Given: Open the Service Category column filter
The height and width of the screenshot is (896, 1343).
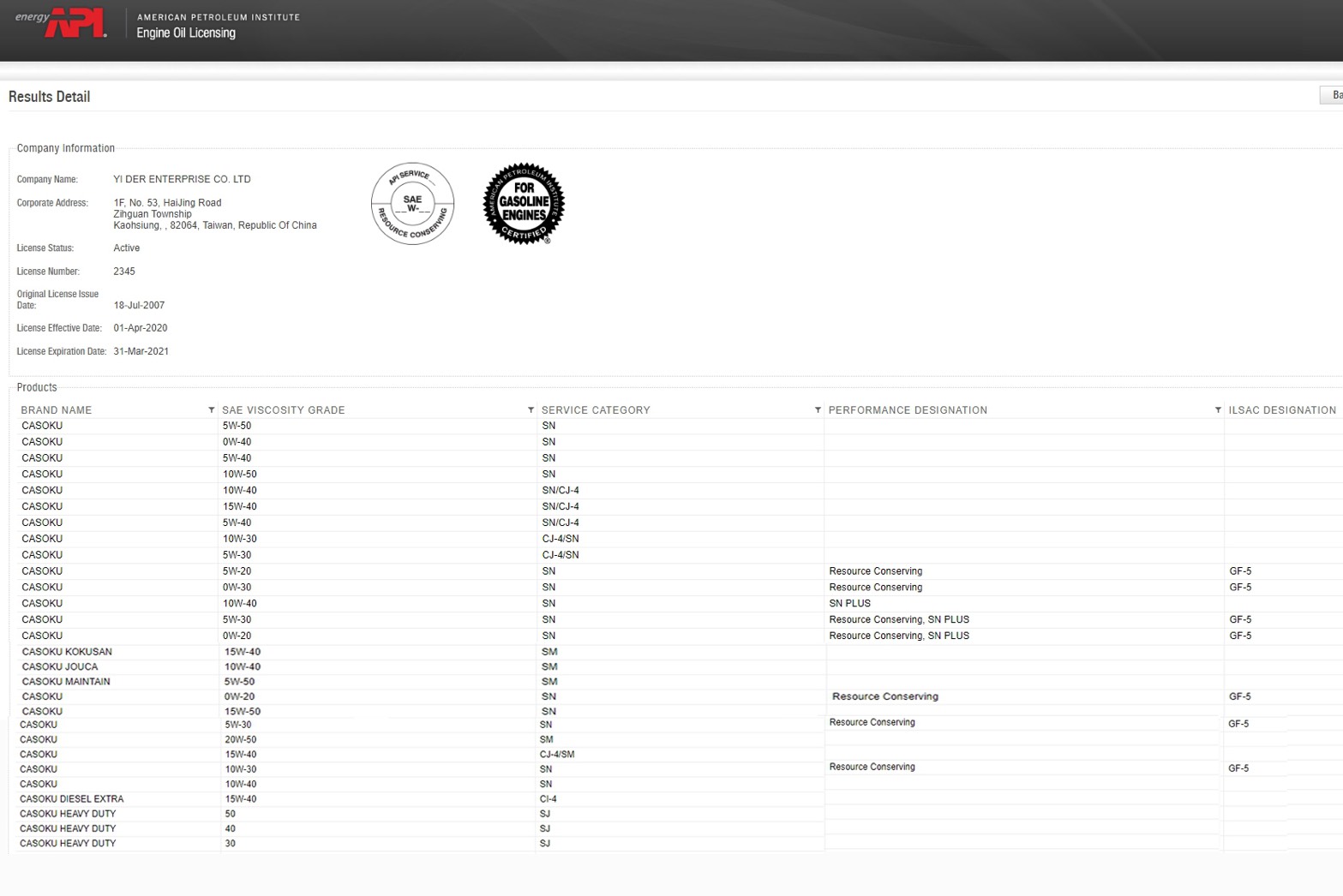Looking at the screenshot, I should tap(818, 410).
